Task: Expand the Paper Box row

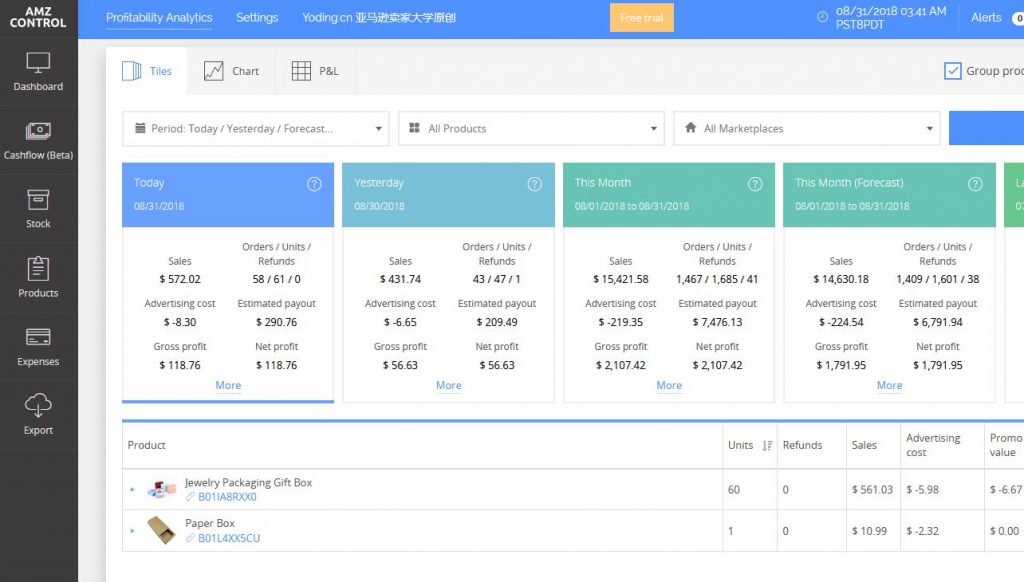Action: point(132,531)
